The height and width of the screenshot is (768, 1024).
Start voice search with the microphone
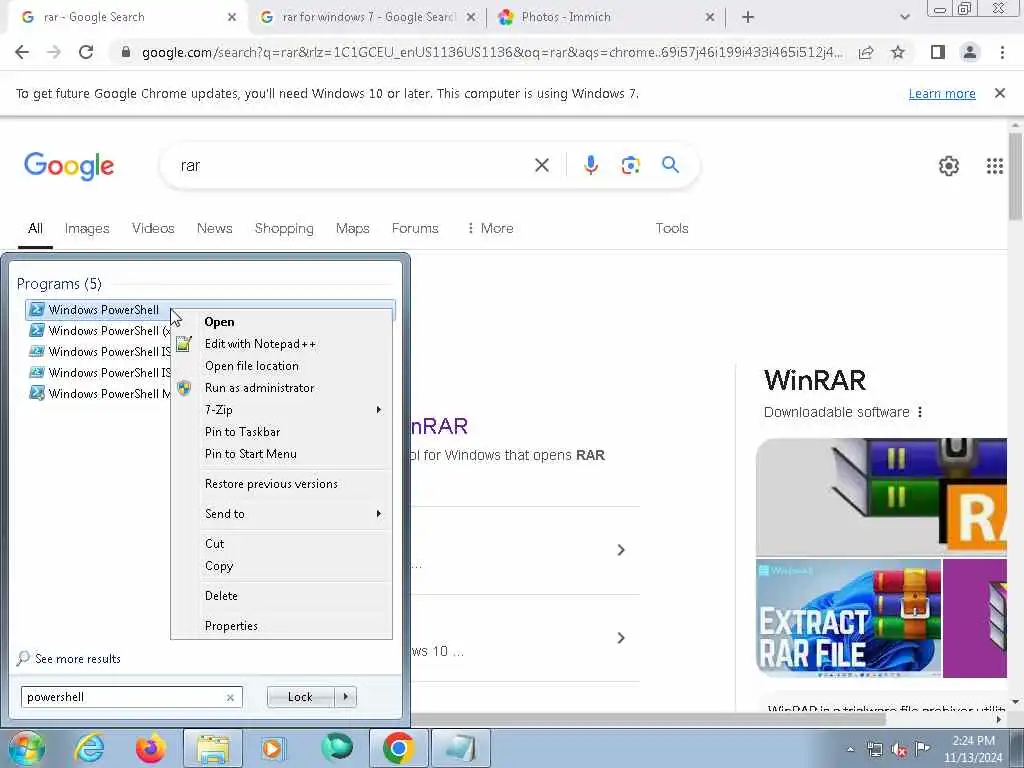click(x=590, y=165)
